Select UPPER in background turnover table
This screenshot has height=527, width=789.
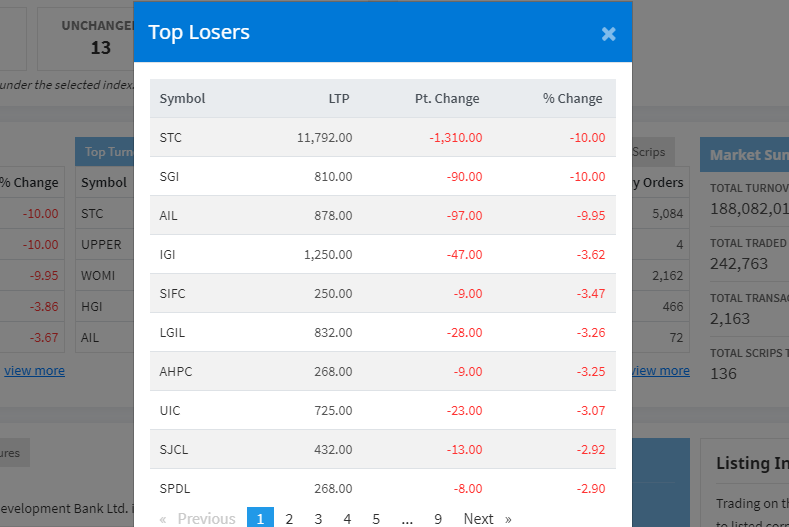point(101,244)
